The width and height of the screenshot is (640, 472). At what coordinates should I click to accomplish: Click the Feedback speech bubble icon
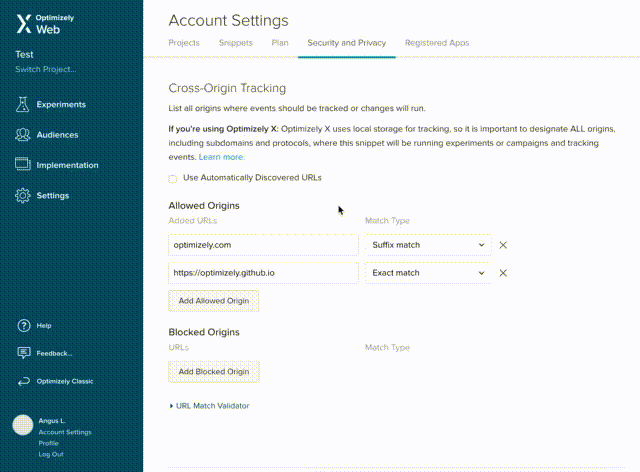point(24,353)
